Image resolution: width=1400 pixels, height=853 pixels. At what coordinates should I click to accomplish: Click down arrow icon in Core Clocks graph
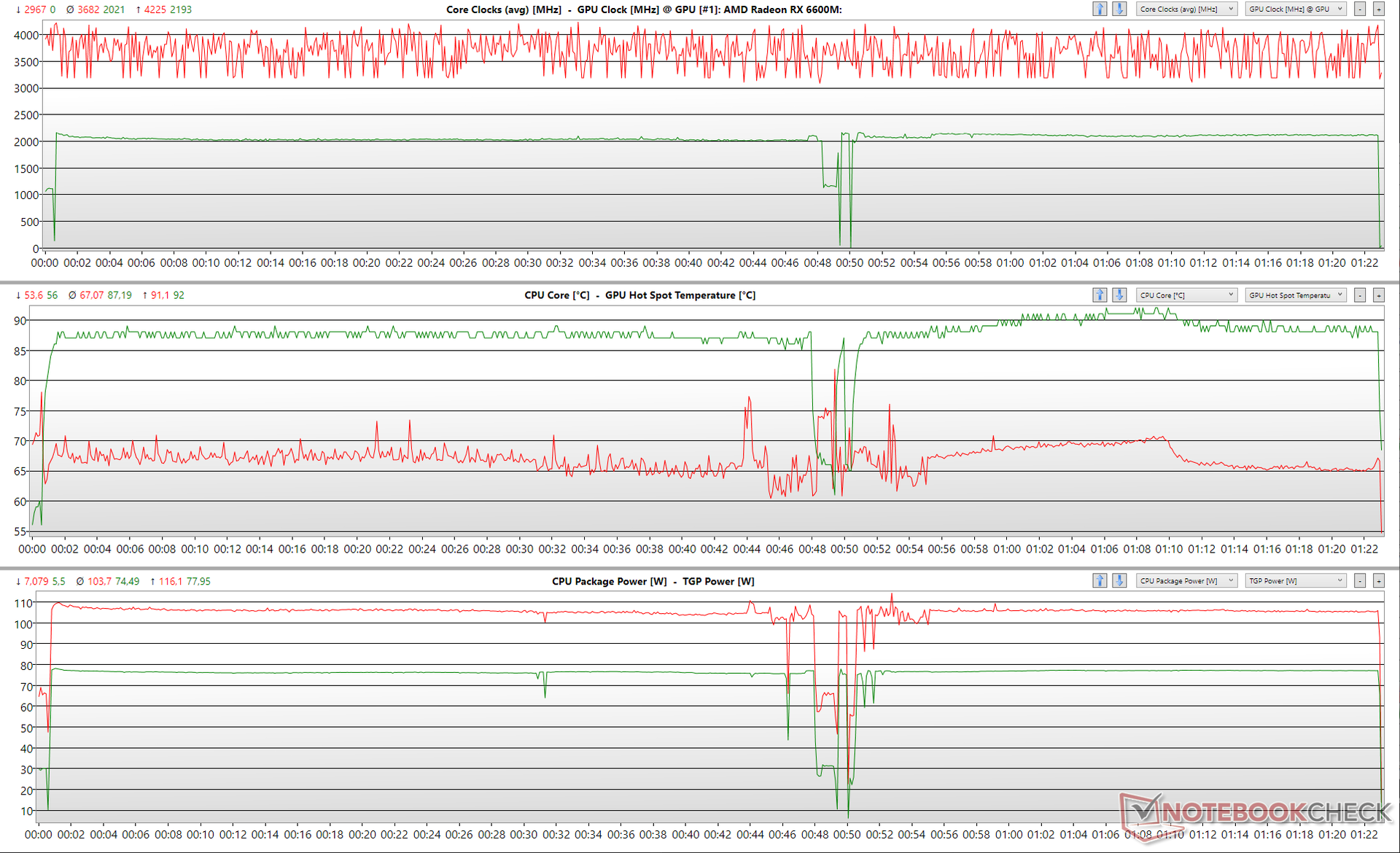pyautogui.click(x=1119, y=9)
